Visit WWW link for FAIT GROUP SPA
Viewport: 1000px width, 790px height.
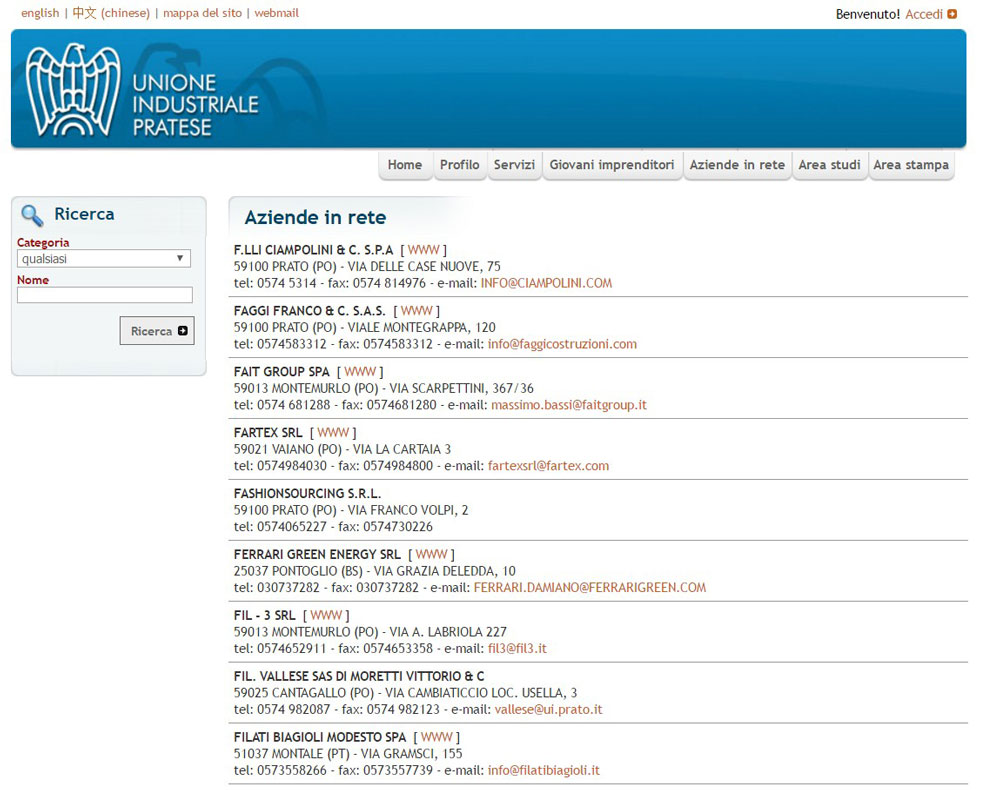tap(360, 371)
